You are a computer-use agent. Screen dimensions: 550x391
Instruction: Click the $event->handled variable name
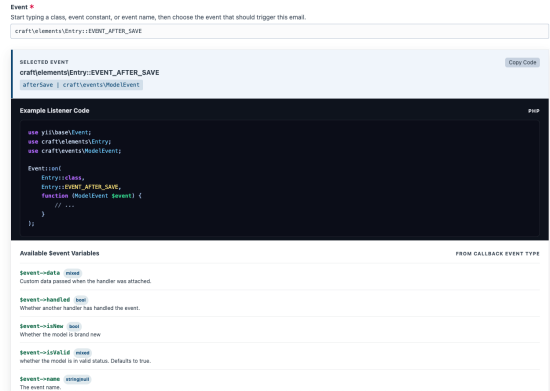point(45,299)
